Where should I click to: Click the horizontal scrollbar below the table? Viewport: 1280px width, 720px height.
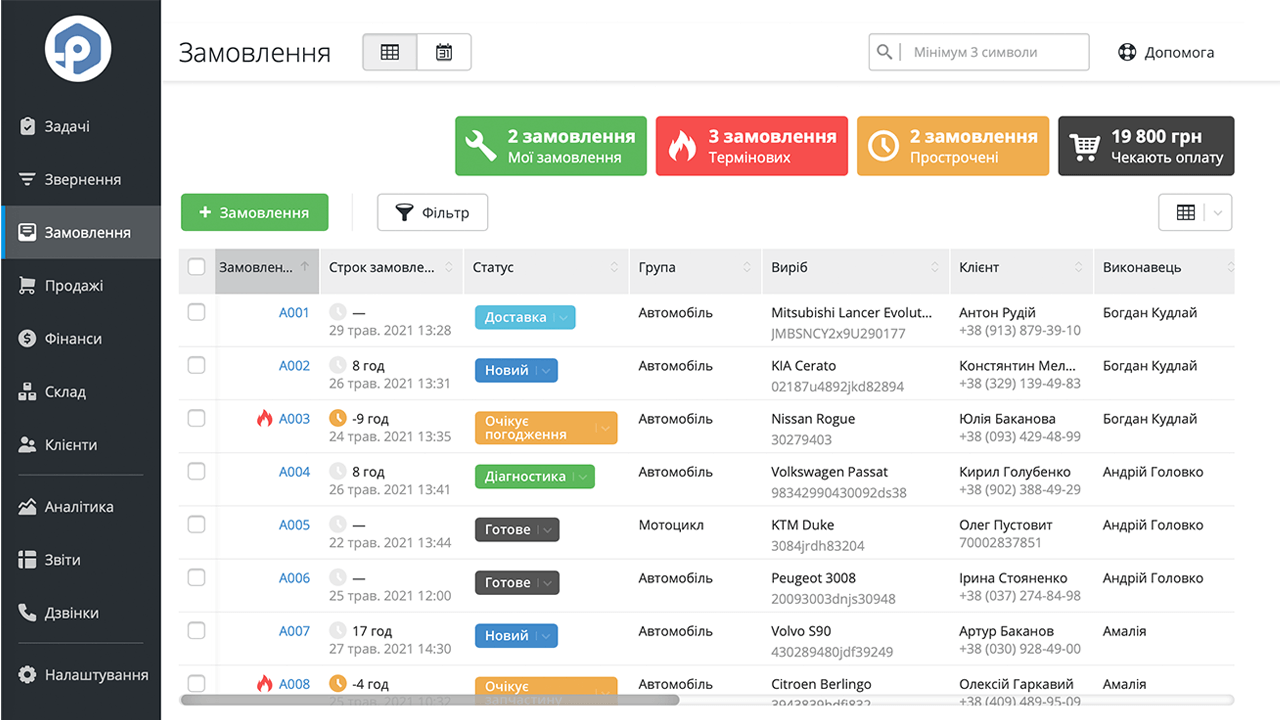(430, 700)
